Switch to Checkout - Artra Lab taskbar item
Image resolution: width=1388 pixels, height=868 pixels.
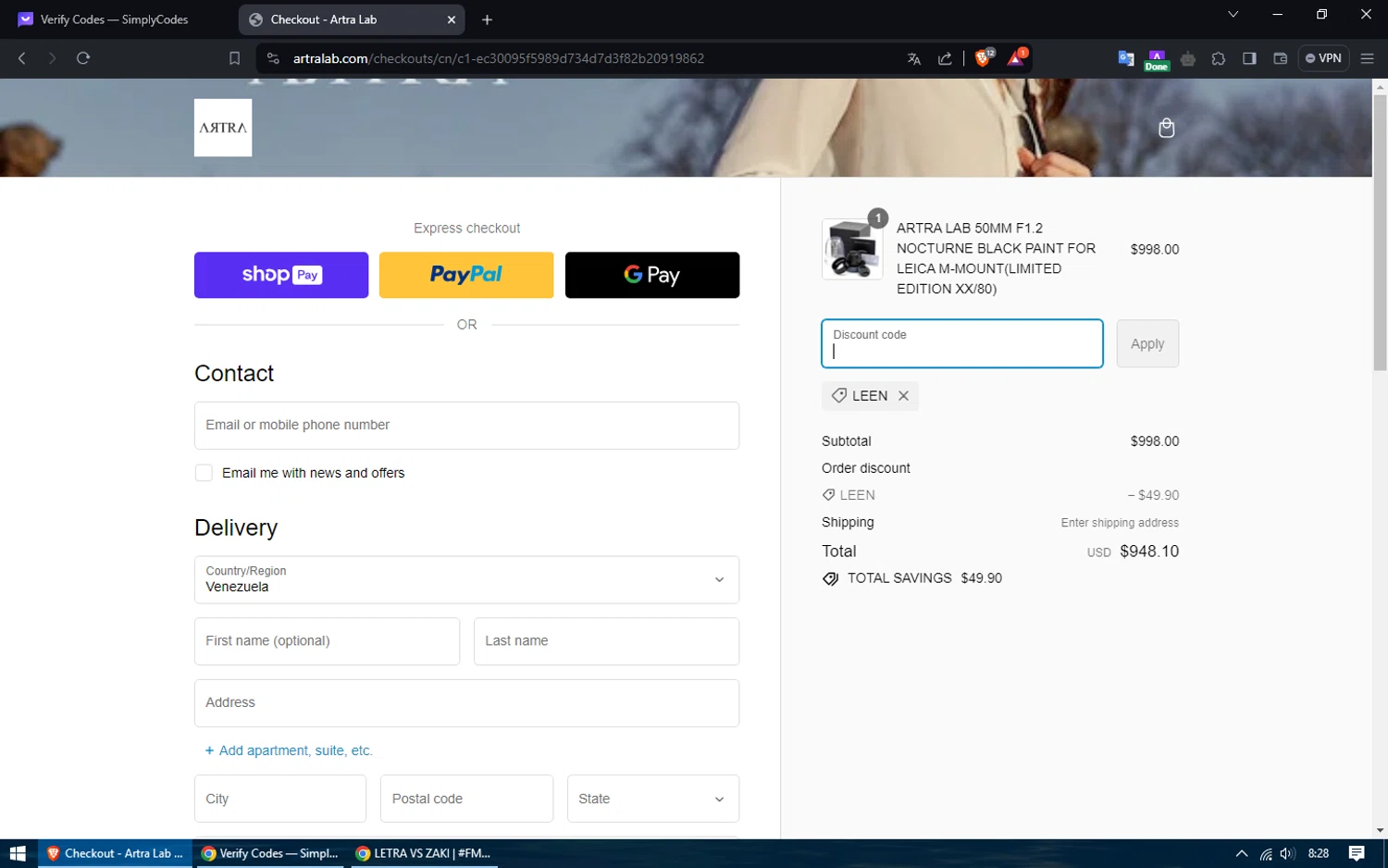pos(116,853)
